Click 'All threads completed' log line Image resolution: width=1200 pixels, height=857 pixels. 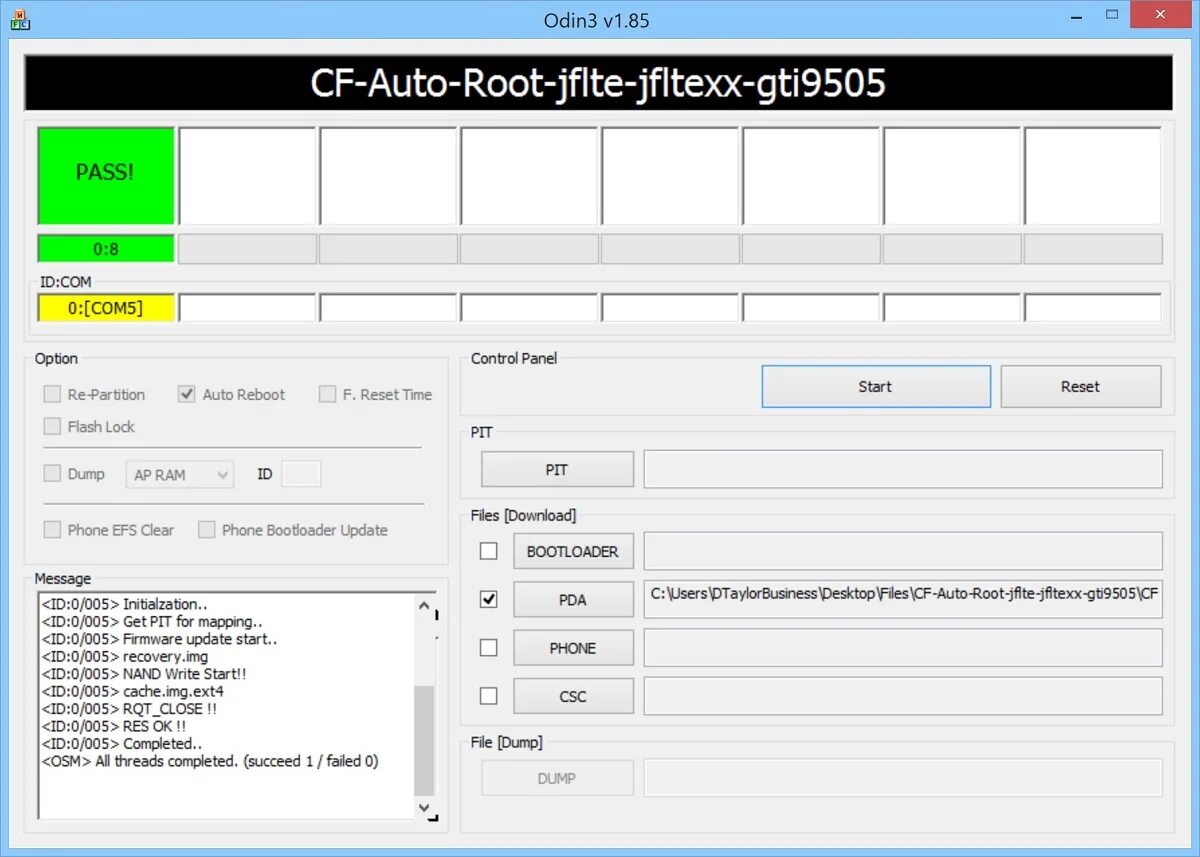coord(209,761)
